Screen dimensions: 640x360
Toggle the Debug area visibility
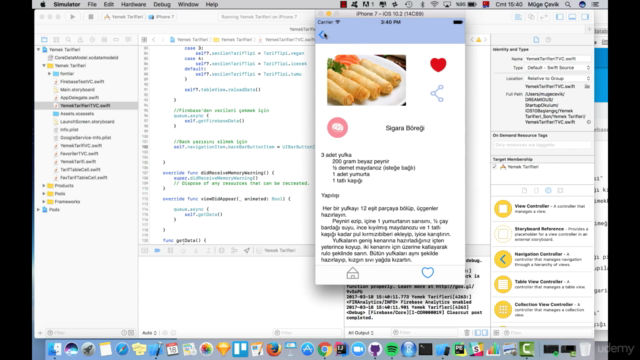point(572,17)
